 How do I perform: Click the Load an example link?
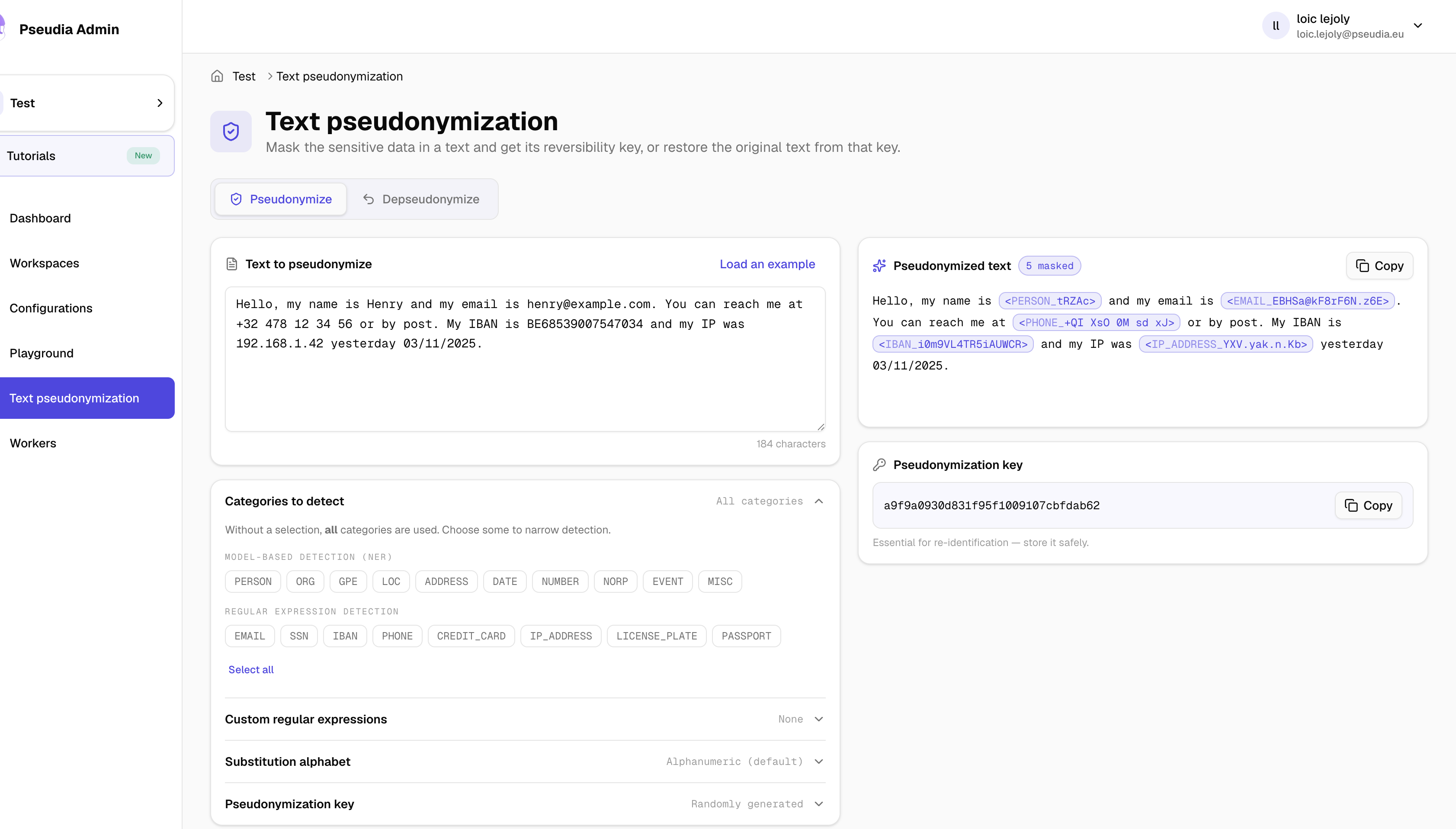coord(767,264)
